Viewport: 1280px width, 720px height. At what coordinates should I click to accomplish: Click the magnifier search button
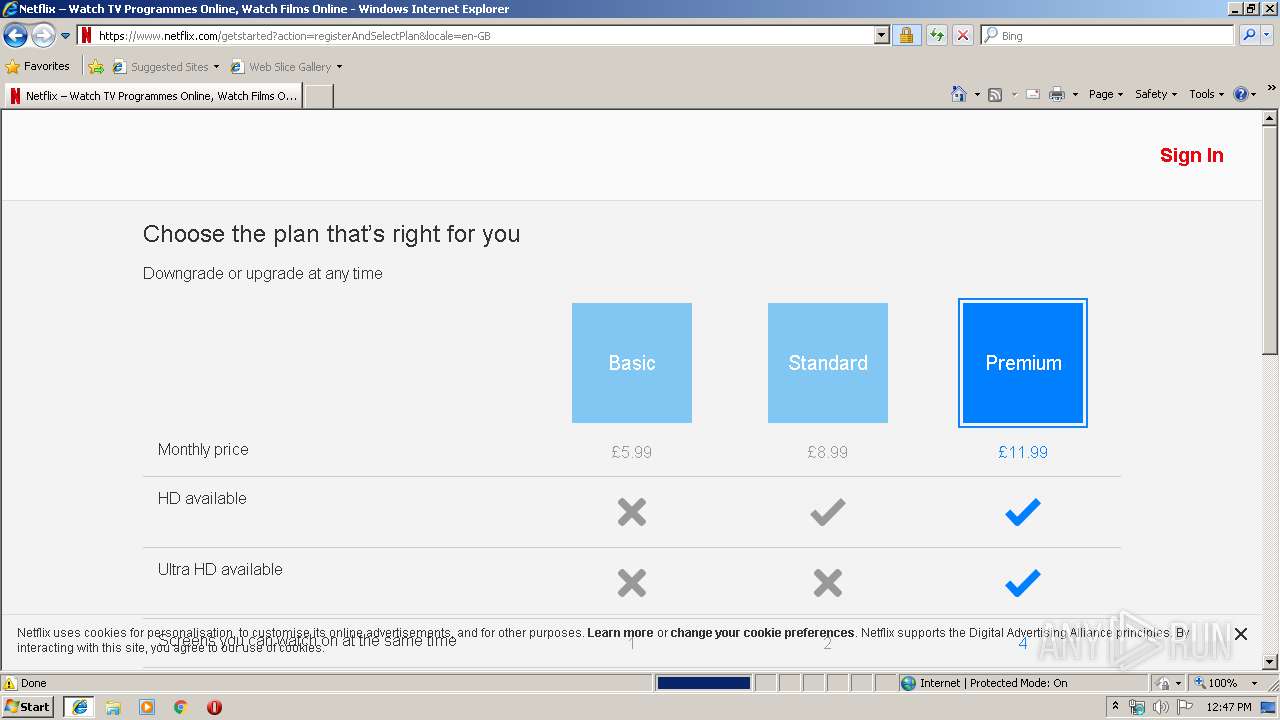(x=1248, y=36)
